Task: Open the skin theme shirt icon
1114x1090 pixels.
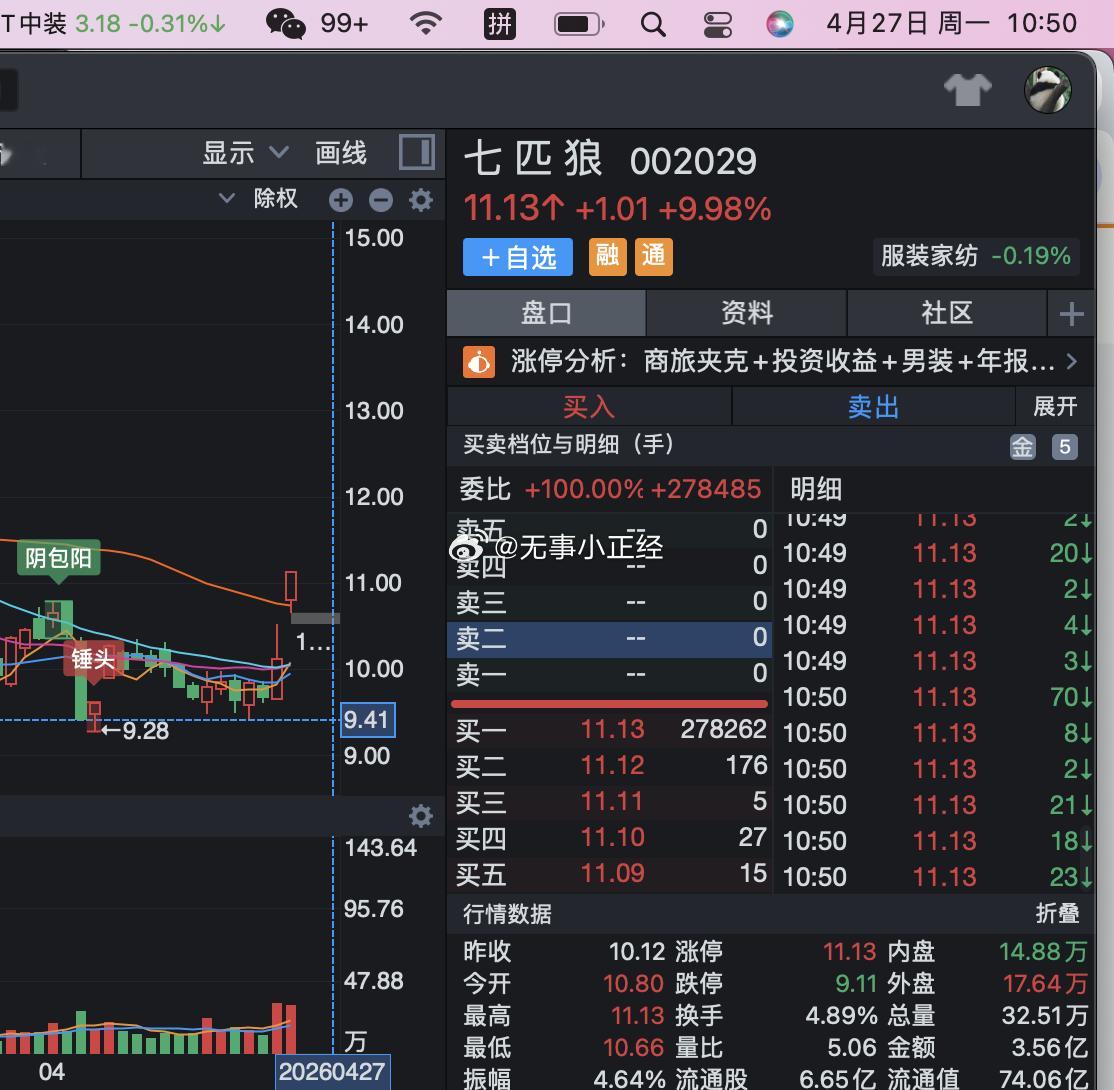Action: pos(968,90)
